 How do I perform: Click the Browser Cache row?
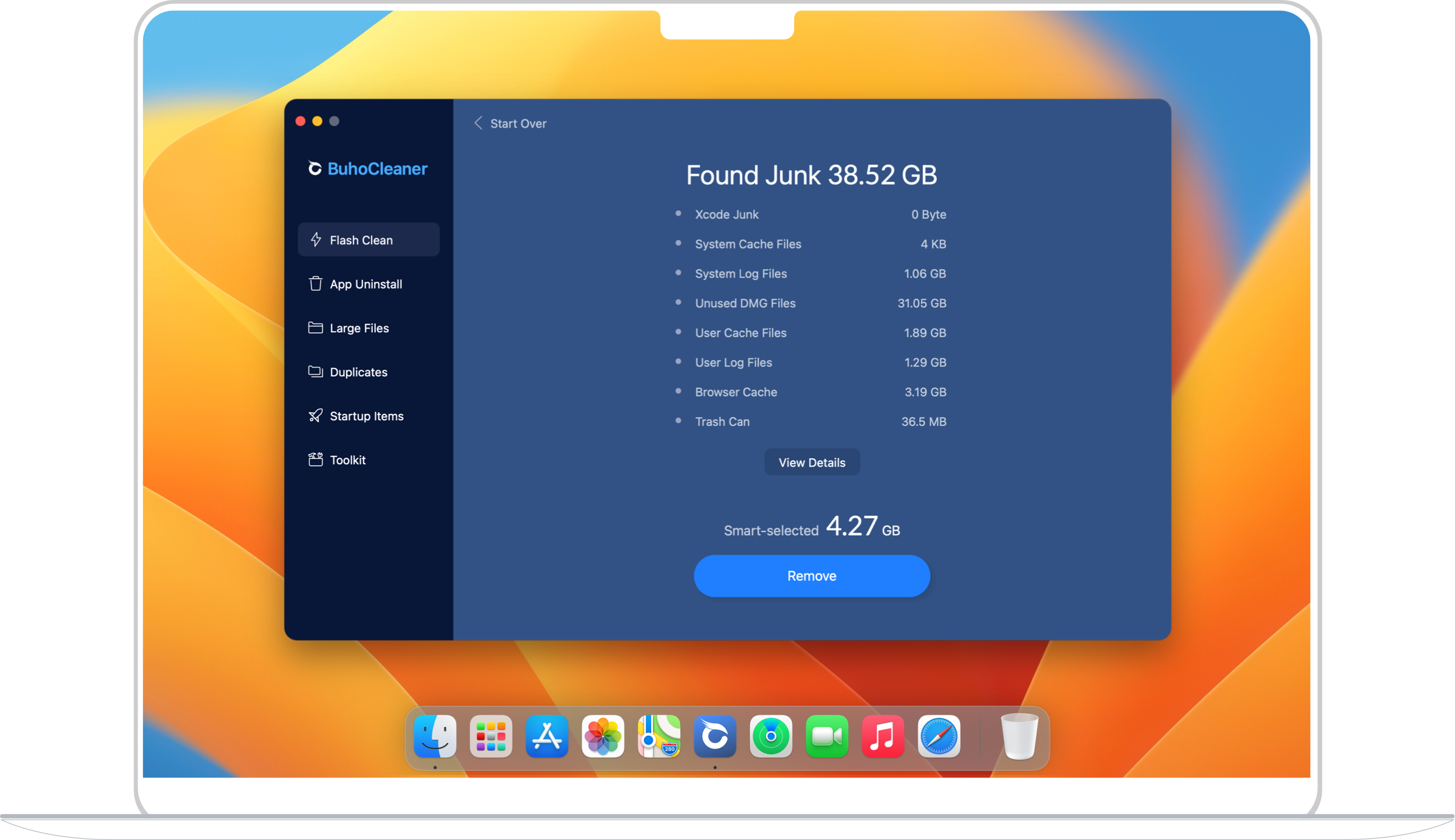click(x=811, y=392)
